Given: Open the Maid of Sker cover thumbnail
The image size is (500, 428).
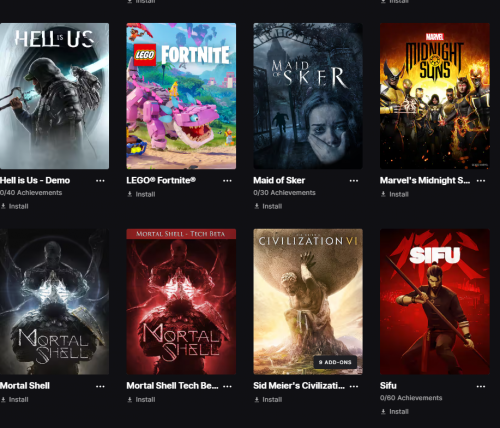Looking at the screenshot, I should [308, 96].
